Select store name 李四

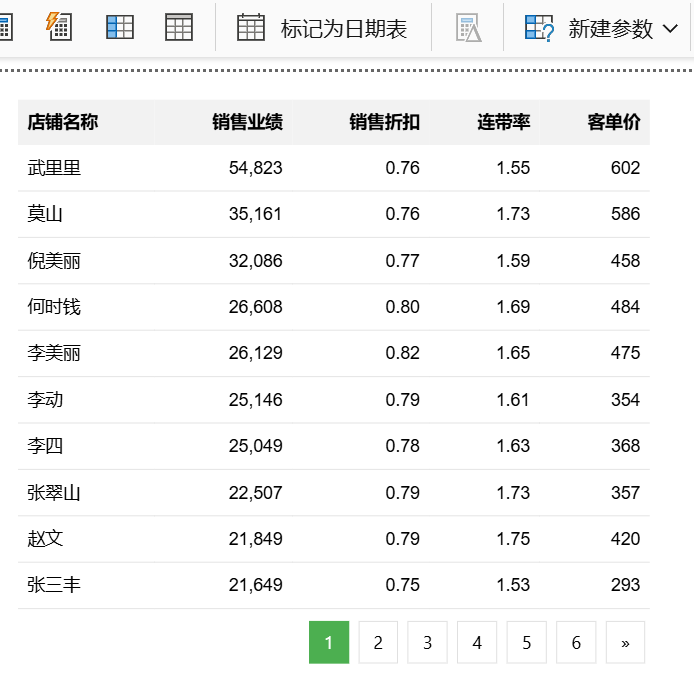coord(45,446)
